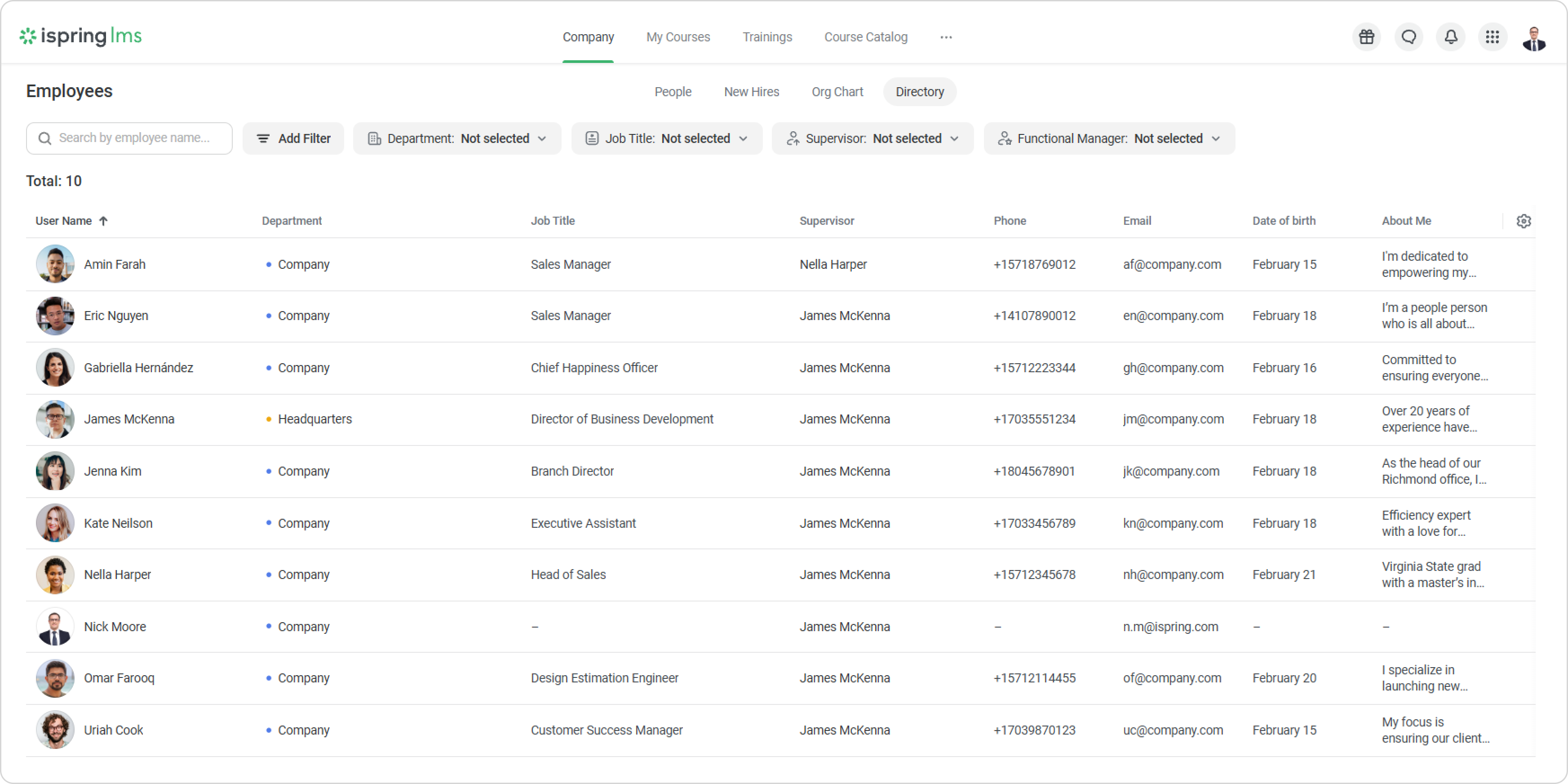This screenshot has width=1568, height=784.
Task: Open Gabriella Hernández's profile link
Action: pyautogui.click(x=138, y=368)
